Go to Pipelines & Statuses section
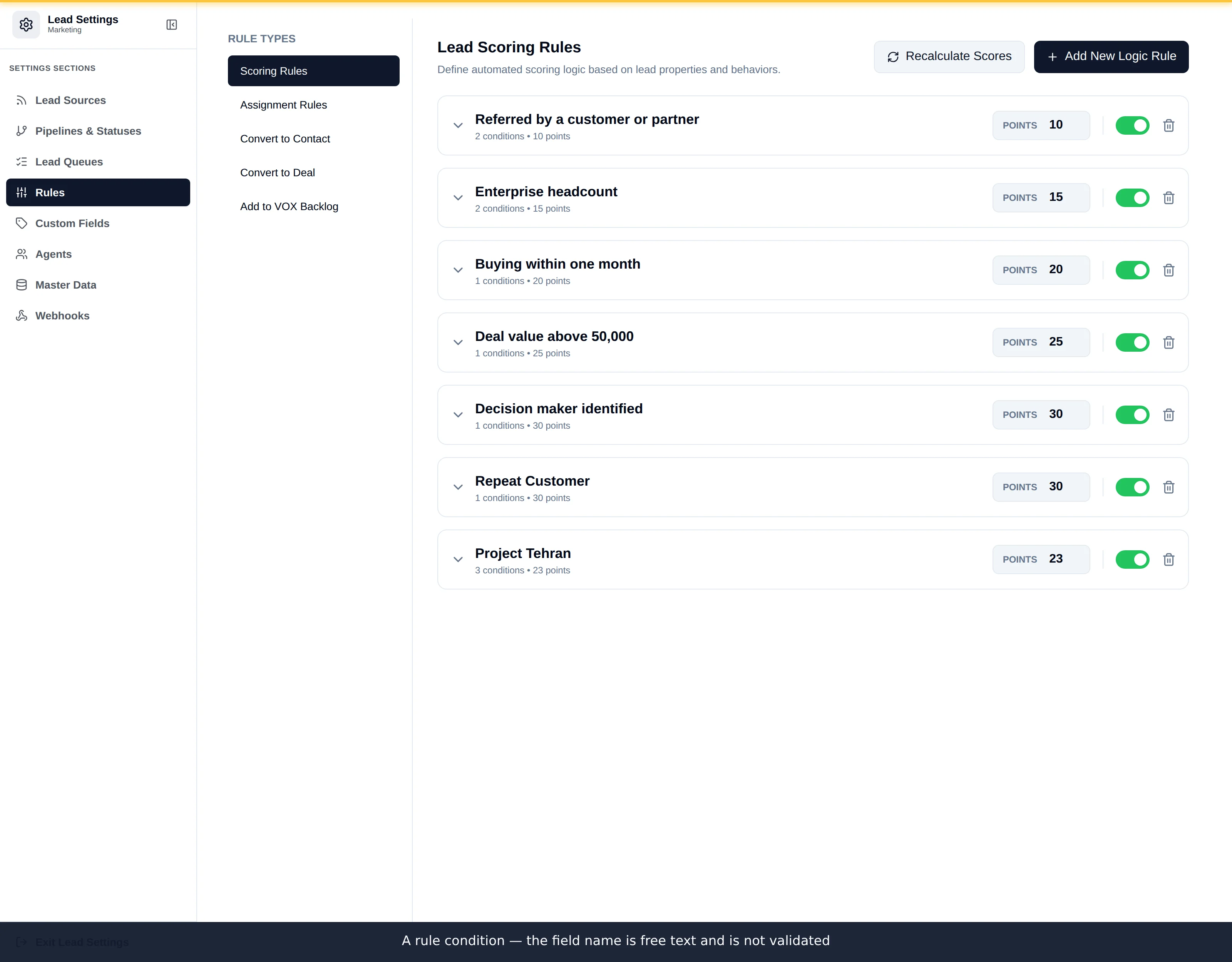The image size is (1232, 962). coord(98,131)
